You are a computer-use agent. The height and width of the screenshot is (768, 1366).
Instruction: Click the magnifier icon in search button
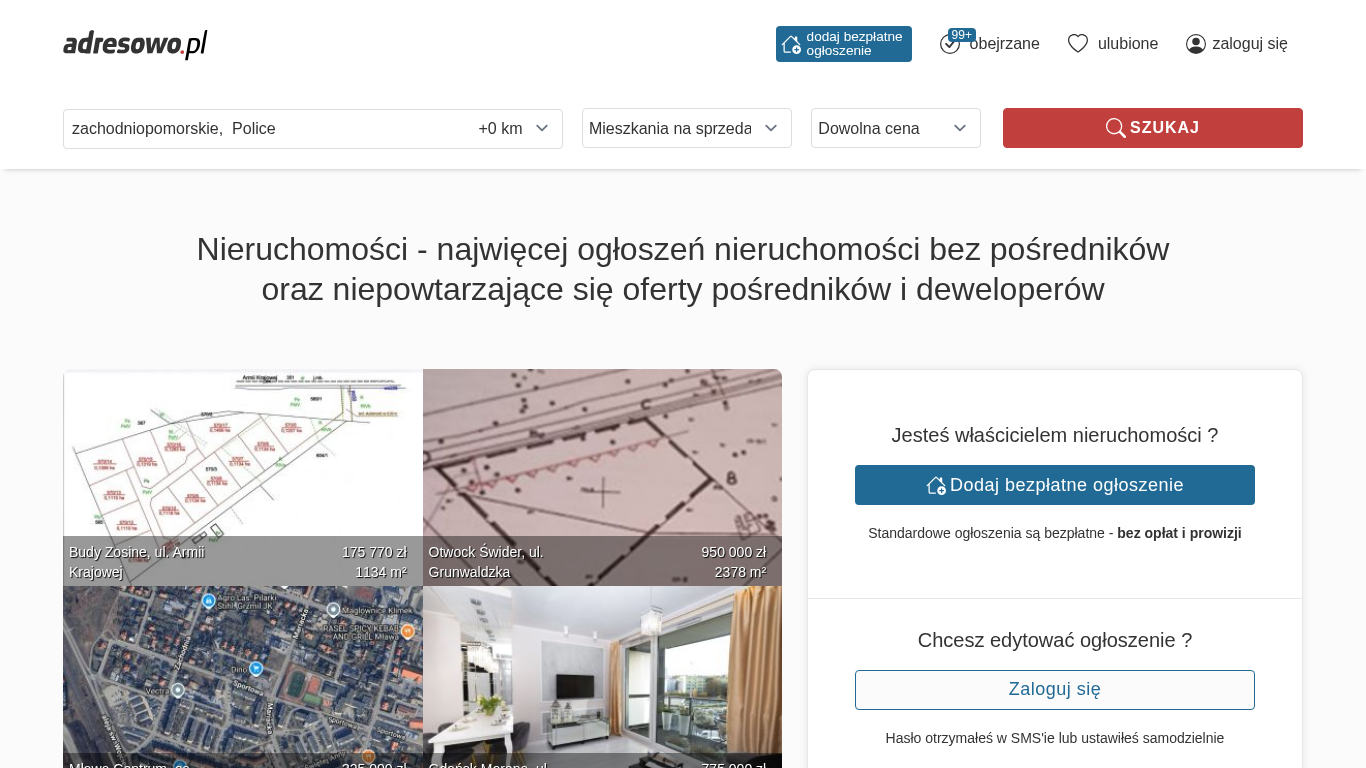1115,128
